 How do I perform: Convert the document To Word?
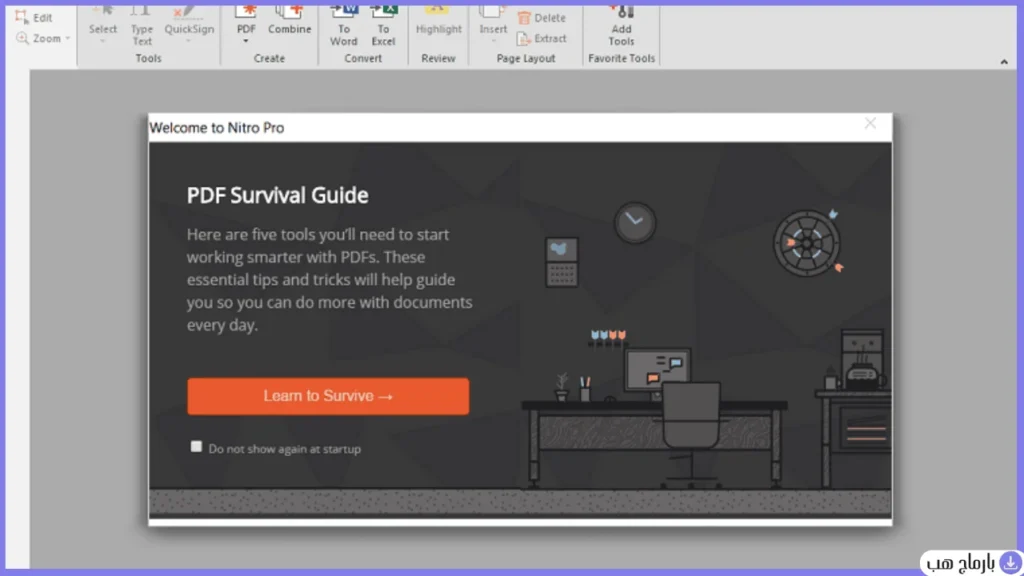[x=344, y=26]
